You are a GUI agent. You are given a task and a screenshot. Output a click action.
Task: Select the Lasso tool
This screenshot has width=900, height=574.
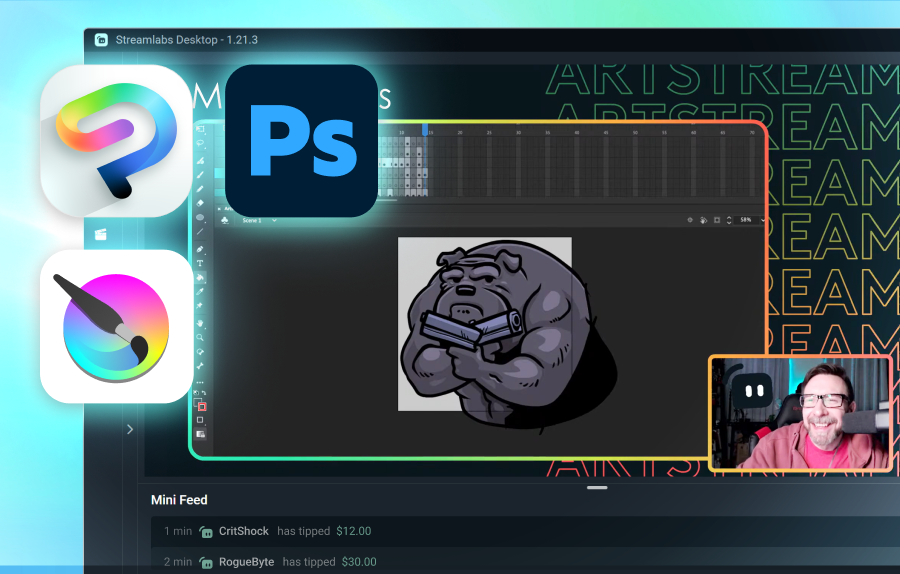pyautogui.click(x=200, y=143)
